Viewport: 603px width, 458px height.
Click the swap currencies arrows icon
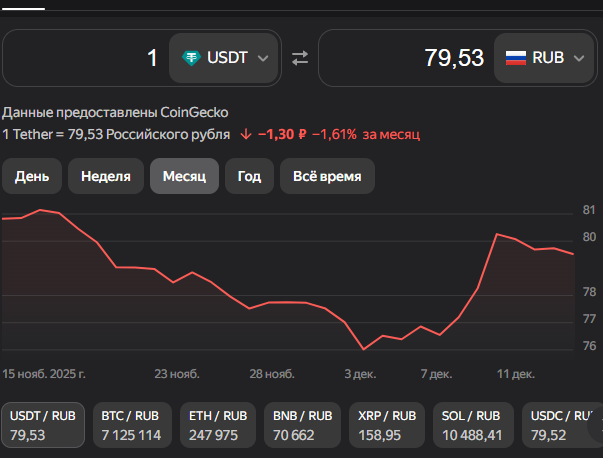click(x=300, y=58)
